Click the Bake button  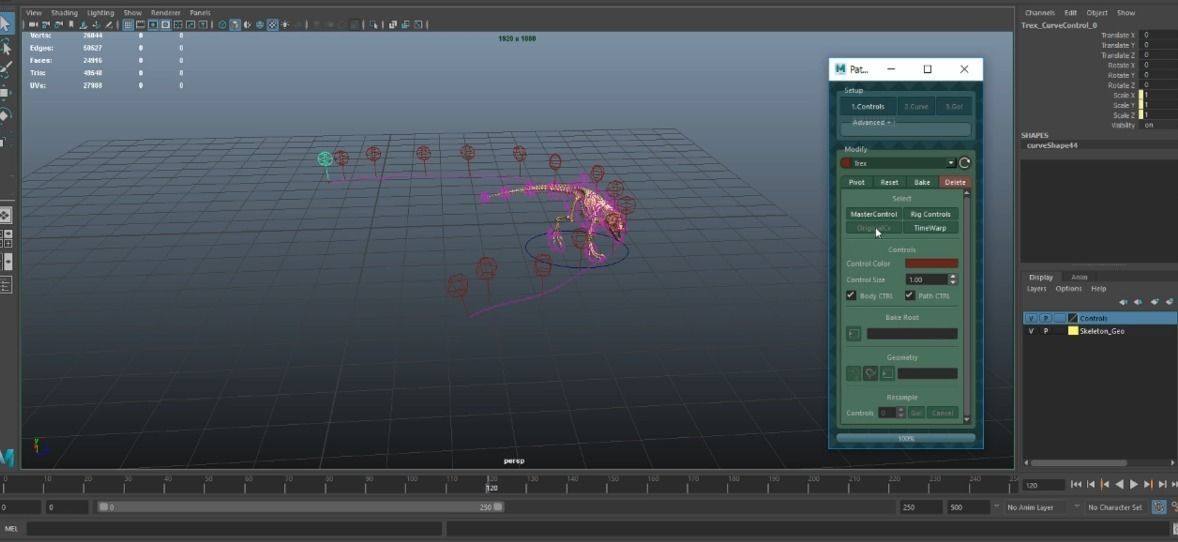click(922, 182)
